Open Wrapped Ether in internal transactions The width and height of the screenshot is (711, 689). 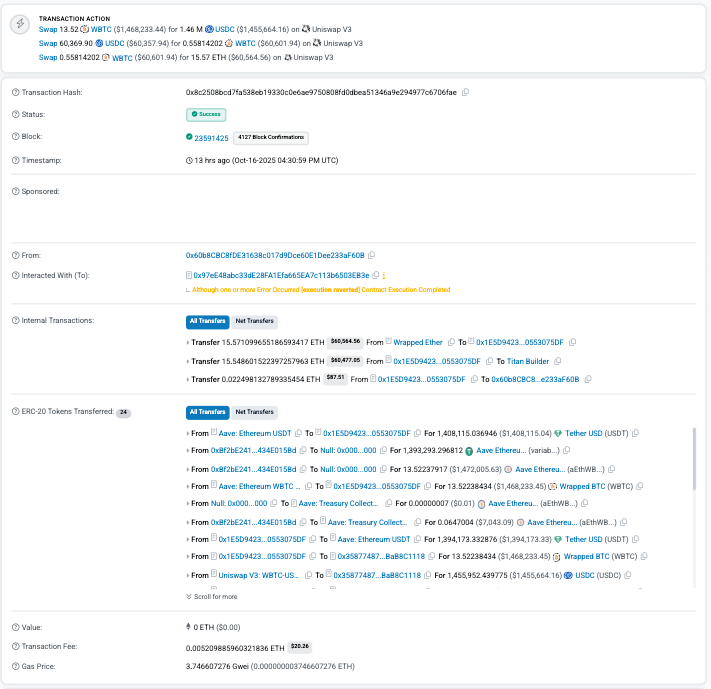[418, 342]
